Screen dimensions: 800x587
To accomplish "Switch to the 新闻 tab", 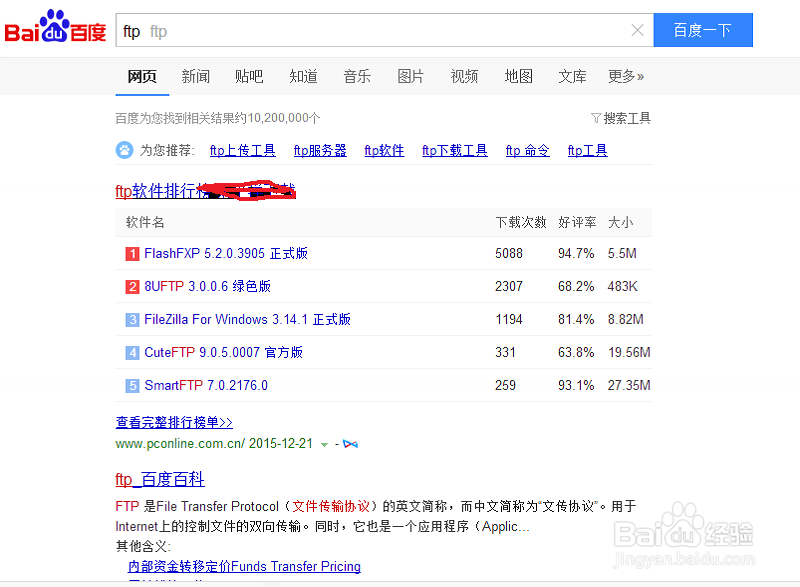I will click(195, 76).
